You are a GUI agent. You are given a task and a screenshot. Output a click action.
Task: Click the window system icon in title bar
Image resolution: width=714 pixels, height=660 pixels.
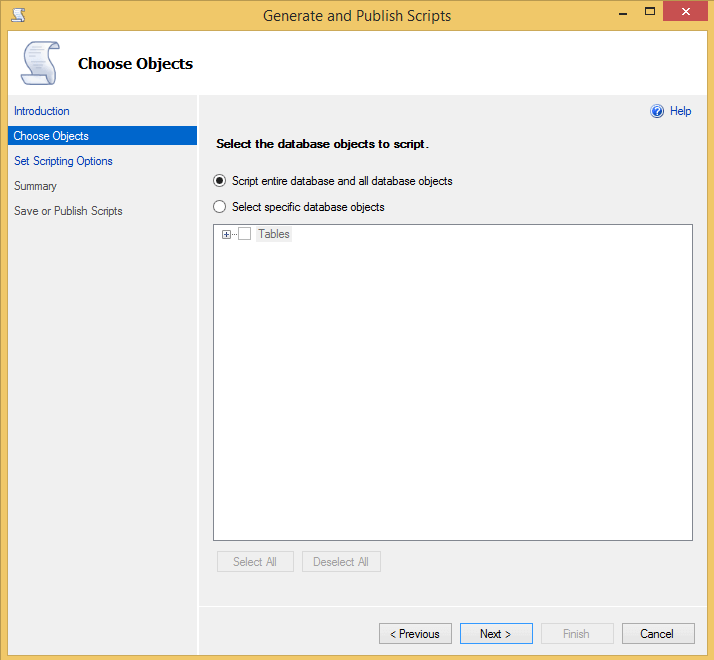(x=18, y=15)
